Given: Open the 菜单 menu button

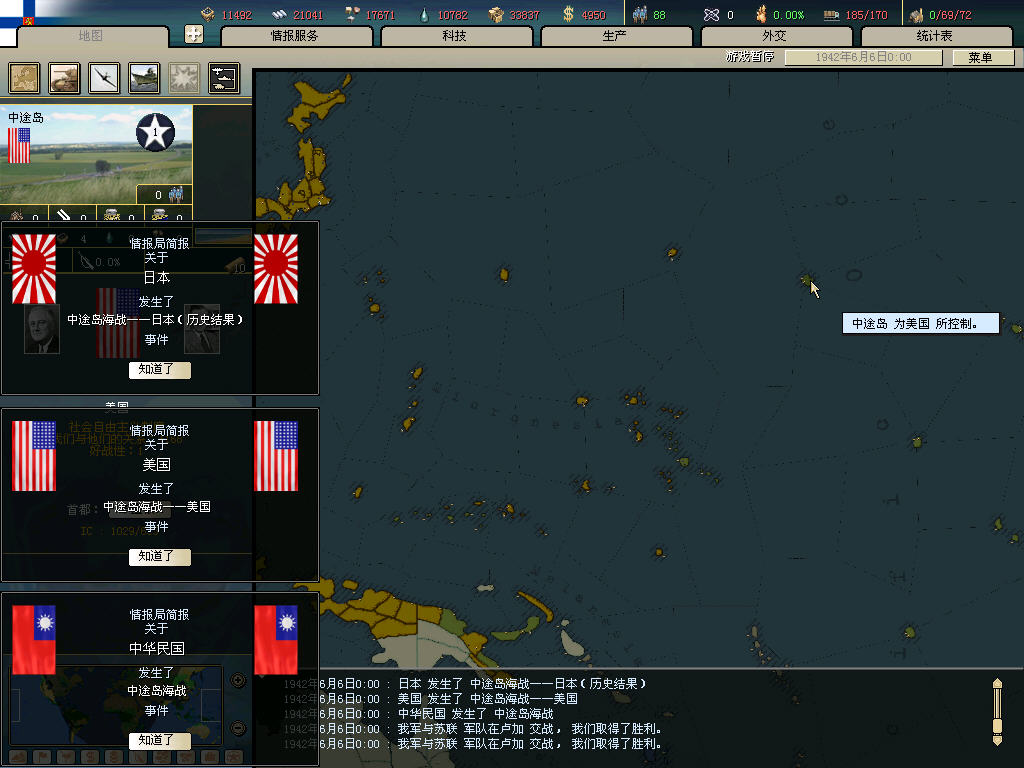Looking at the screenshot, I should coord(982,57).
